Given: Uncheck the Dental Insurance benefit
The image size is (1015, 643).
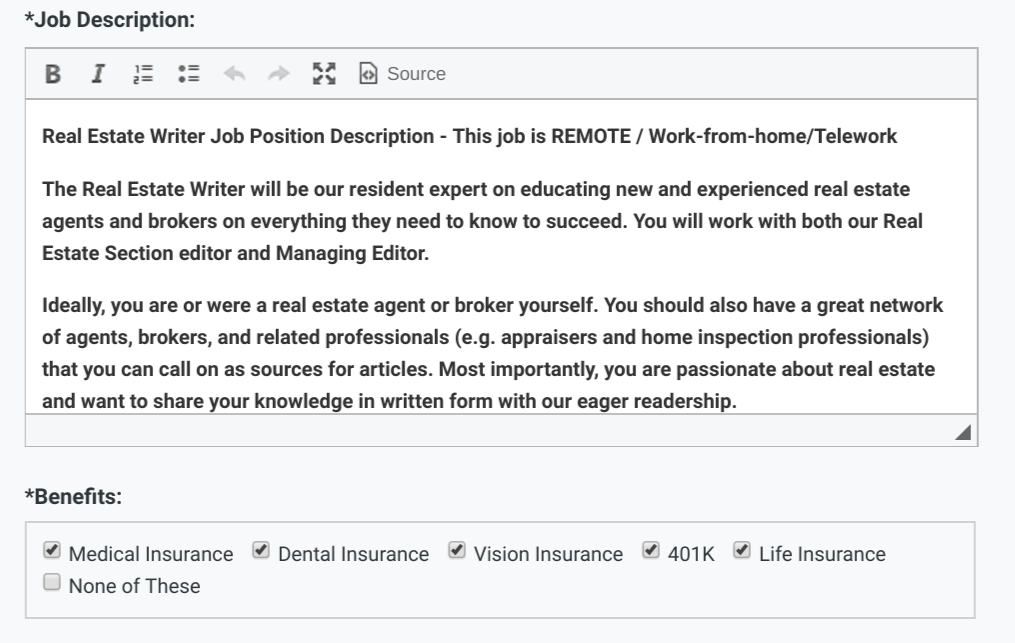Looking at the screenshot, I should (x=261, y=550).
